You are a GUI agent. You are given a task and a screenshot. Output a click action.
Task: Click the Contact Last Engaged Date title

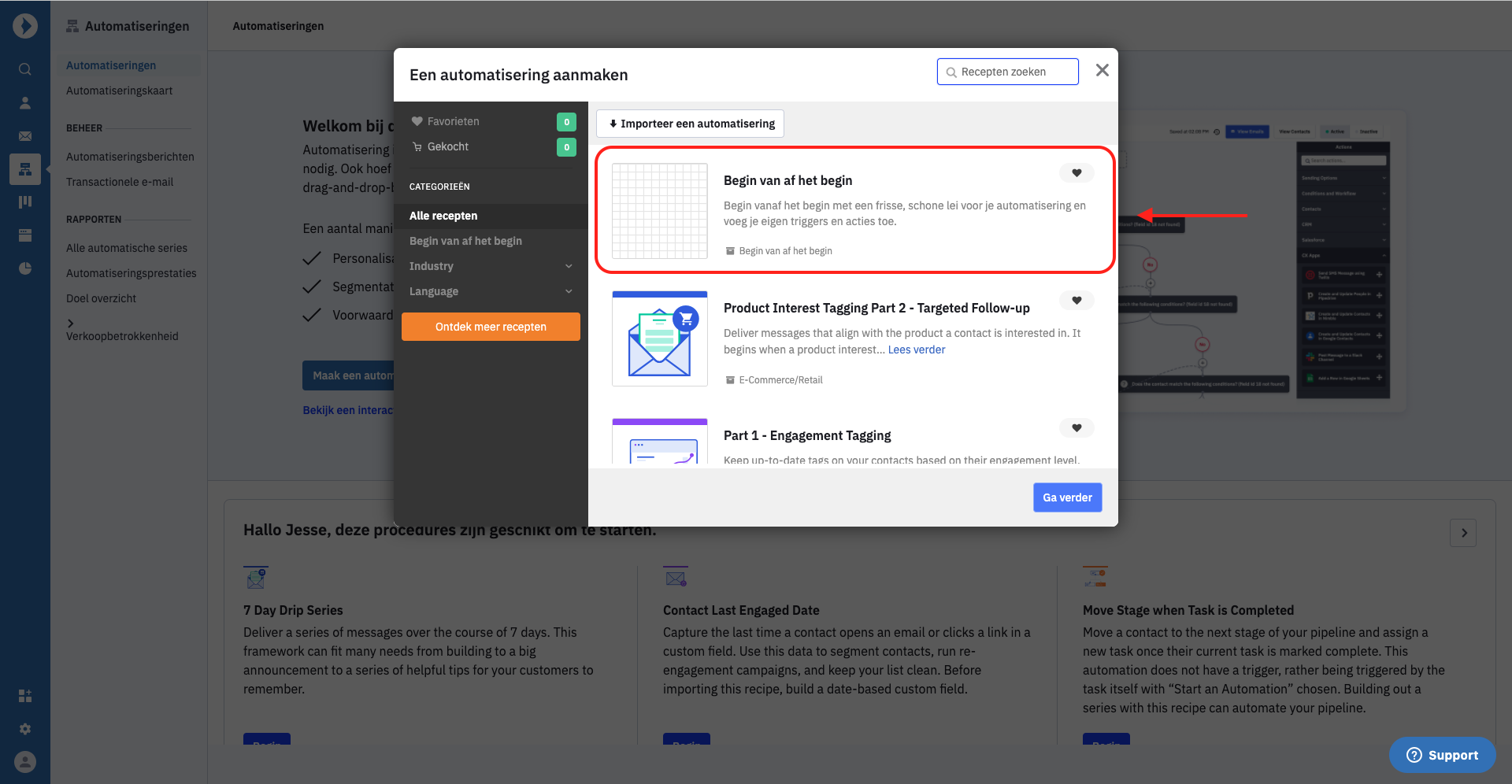coord(741,610)
